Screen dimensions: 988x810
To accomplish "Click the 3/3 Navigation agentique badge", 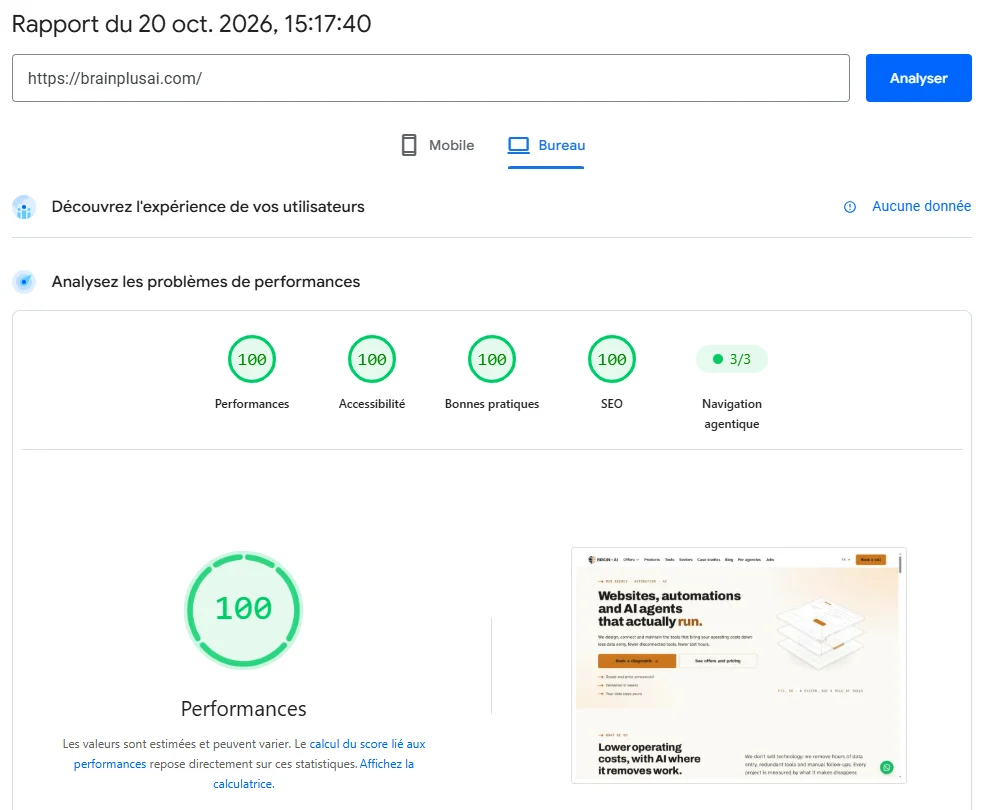I will coord(732,359).
